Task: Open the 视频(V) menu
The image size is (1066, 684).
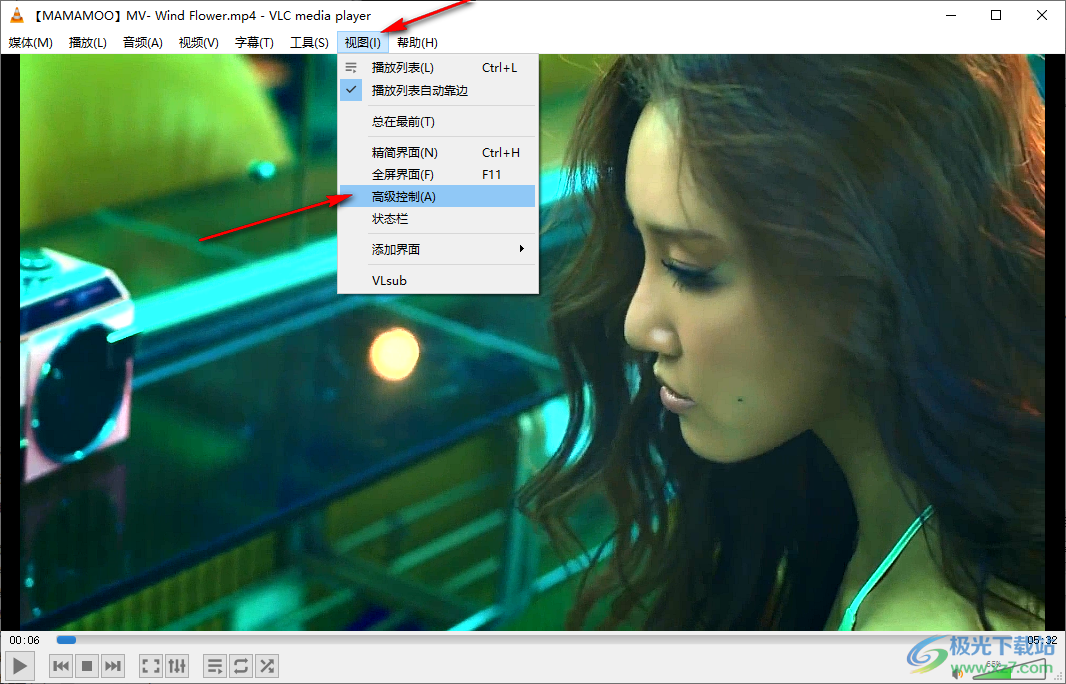Action: click(199, 42)
